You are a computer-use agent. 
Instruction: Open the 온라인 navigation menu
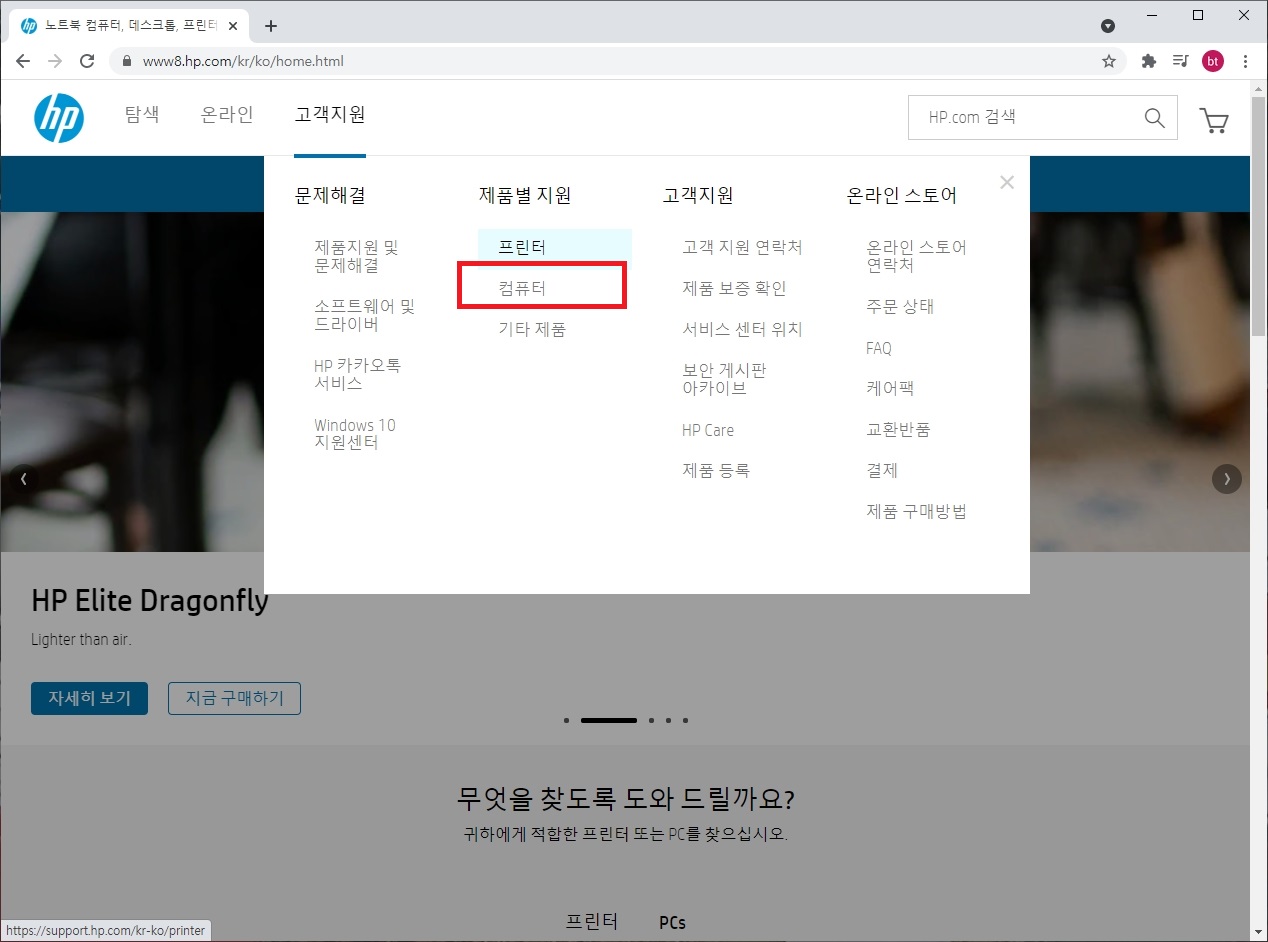click(227, 115)
